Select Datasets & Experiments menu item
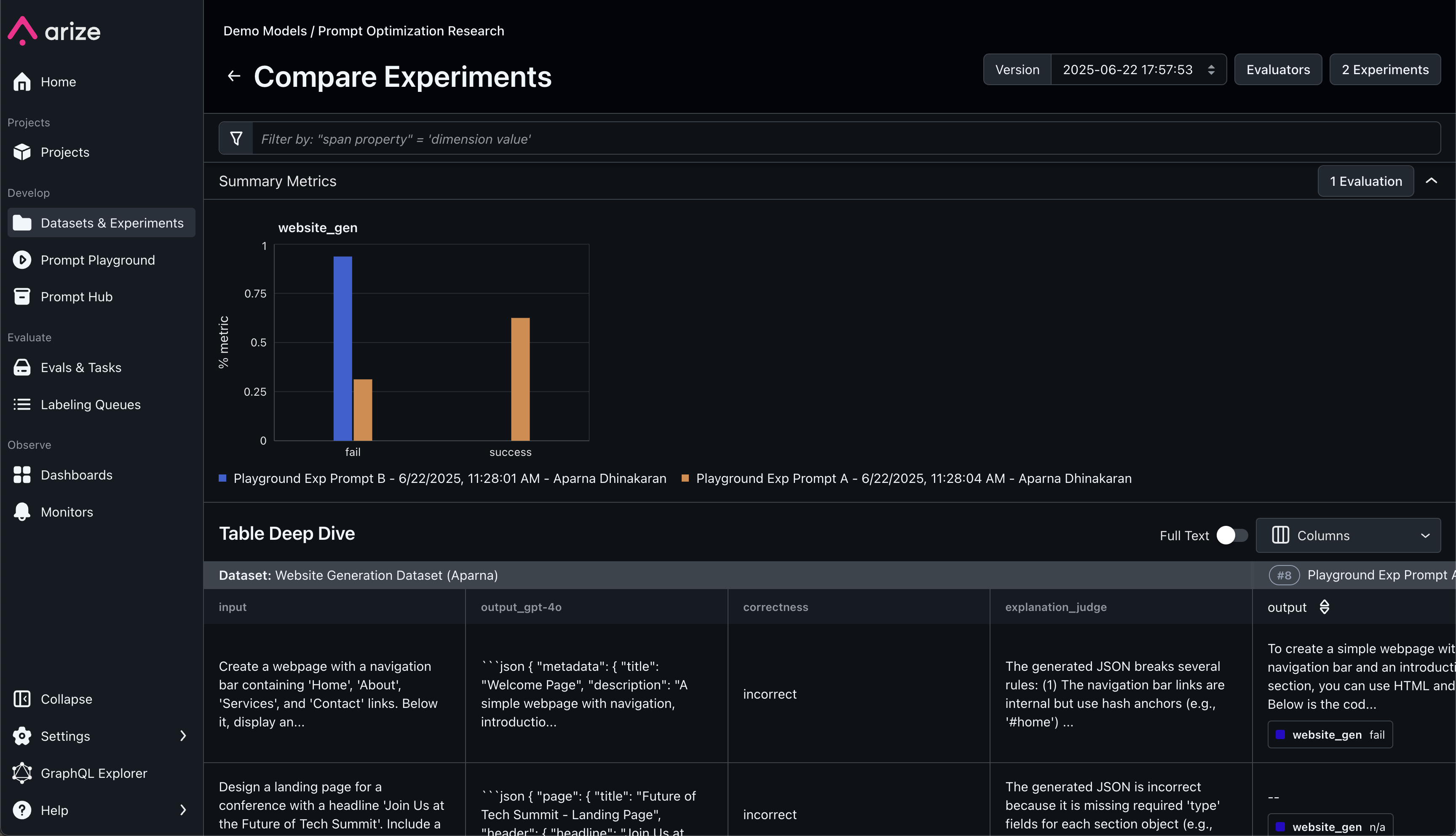The height and width of the screenshot is (836, 1456). point(101,223)
